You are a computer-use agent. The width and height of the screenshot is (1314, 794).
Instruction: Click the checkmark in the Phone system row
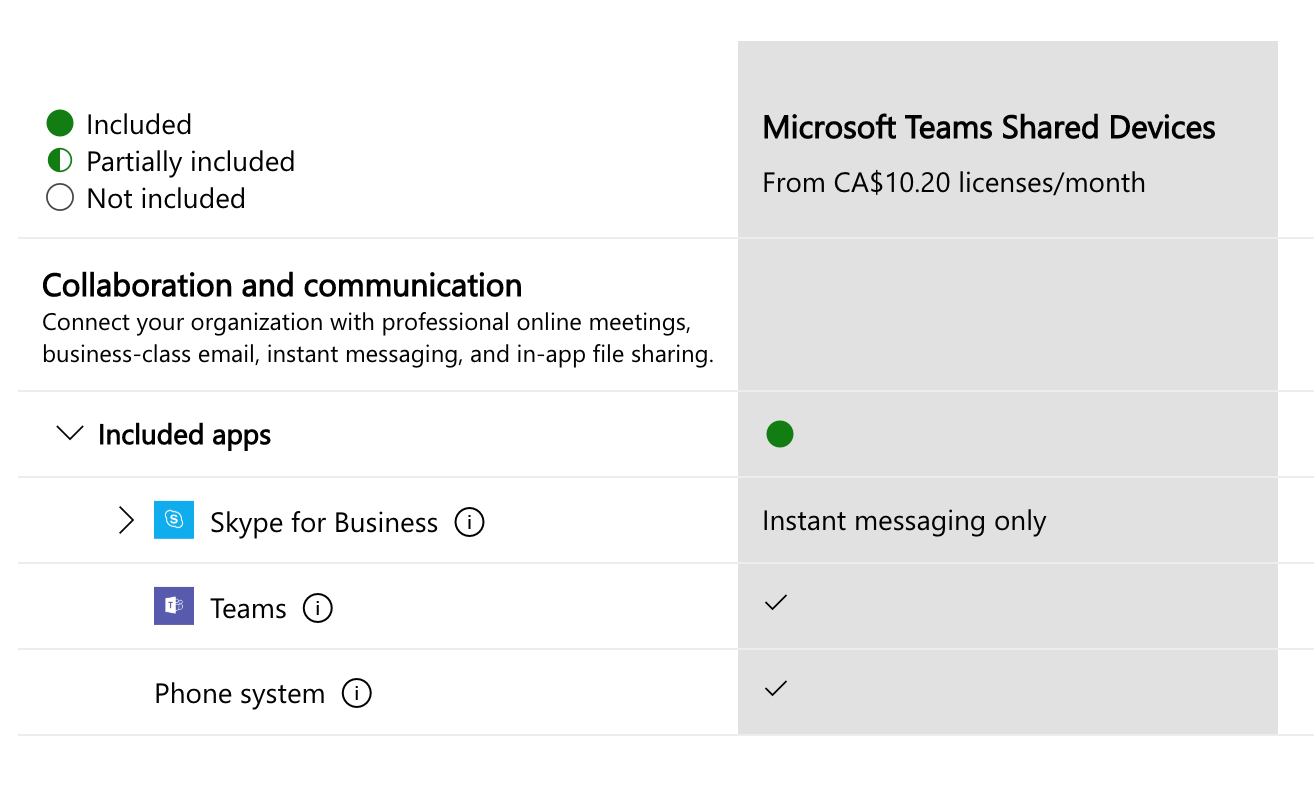[x=776, y=688]
